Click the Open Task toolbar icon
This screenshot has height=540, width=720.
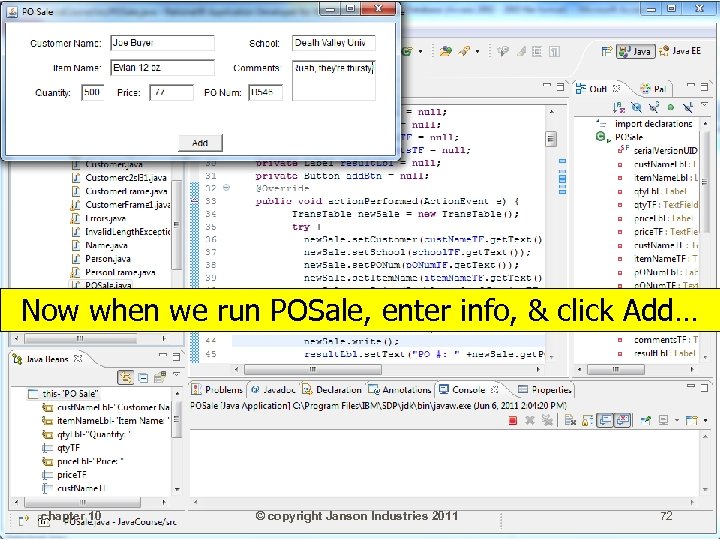coord(445,51)
